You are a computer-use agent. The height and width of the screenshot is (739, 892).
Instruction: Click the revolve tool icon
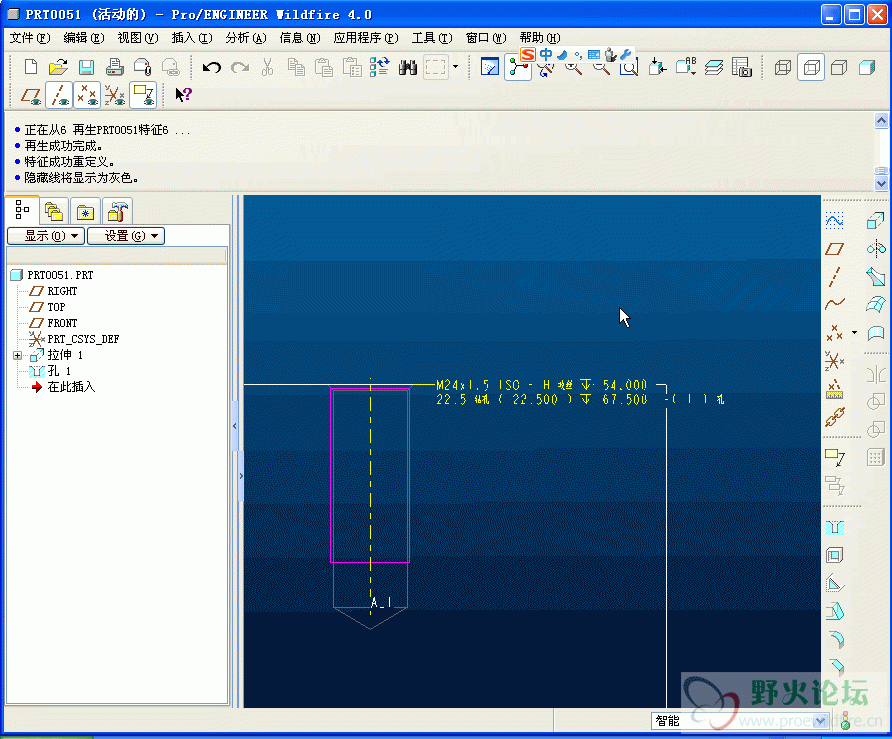(x=875, y=249)
